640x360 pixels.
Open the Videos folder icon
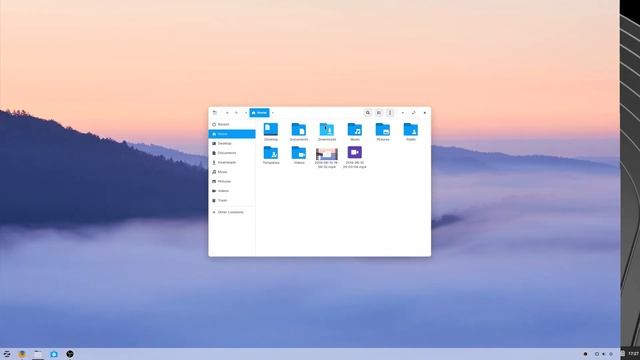point(299,153)
